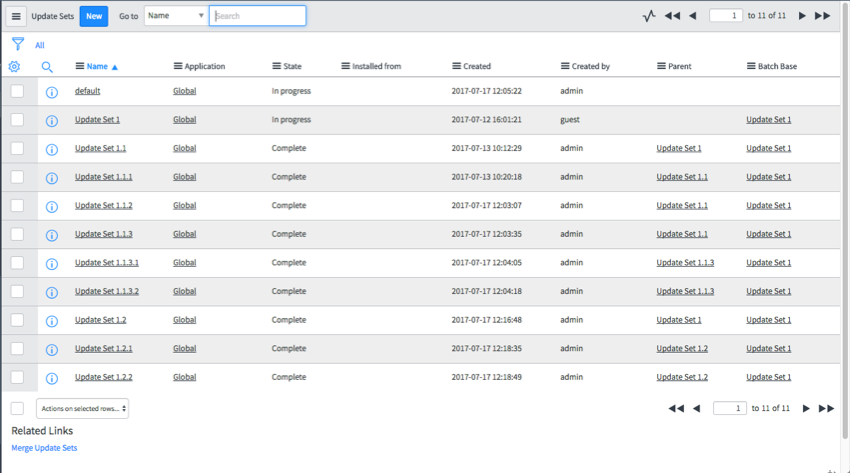850x473 pixels.
Task: Open the Installed from column menu icon
Action: coord(345,66)
